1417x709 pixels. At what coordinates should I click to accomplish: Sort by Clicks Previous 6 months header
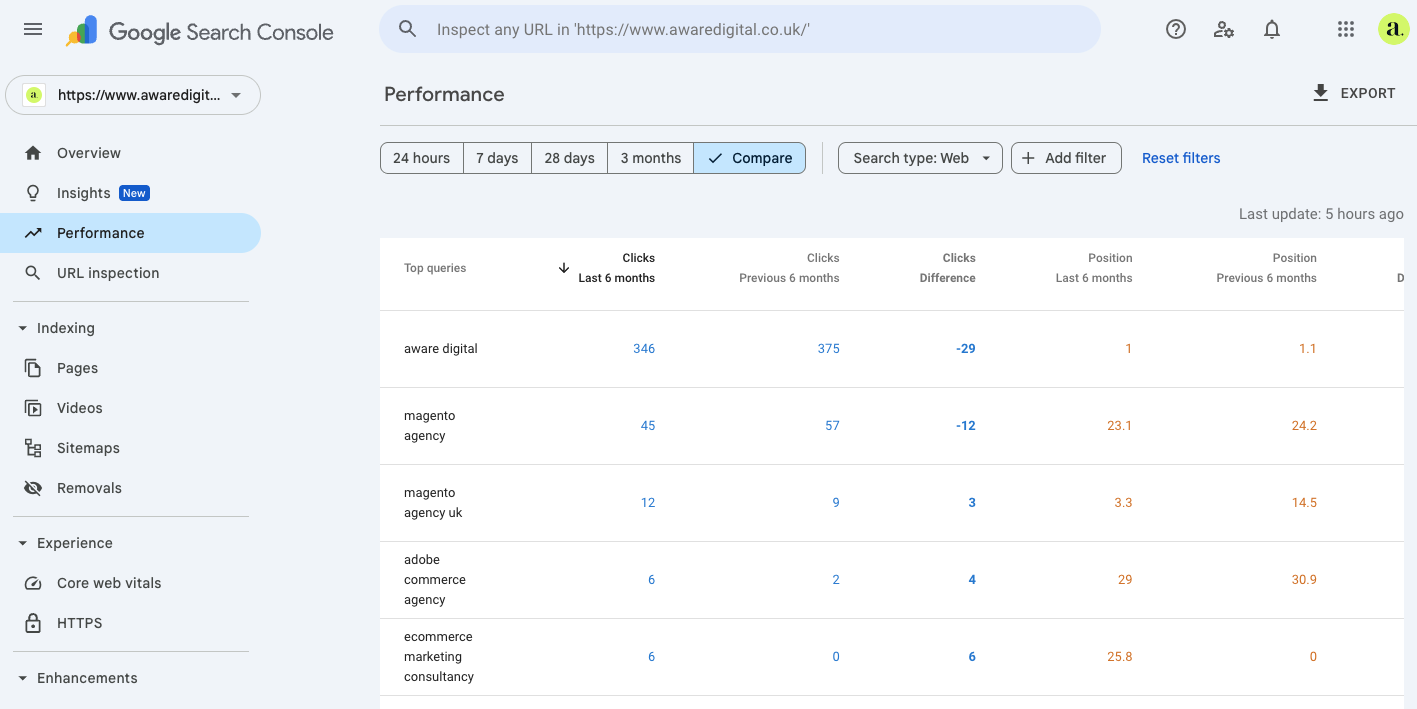click(x=789, y=268)
